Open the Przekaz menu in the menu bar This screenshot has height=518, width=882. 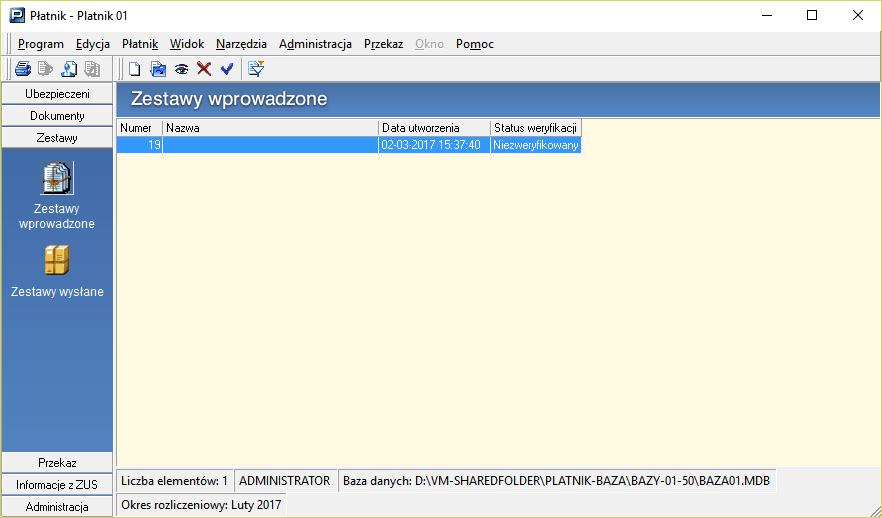coord(384,44)
